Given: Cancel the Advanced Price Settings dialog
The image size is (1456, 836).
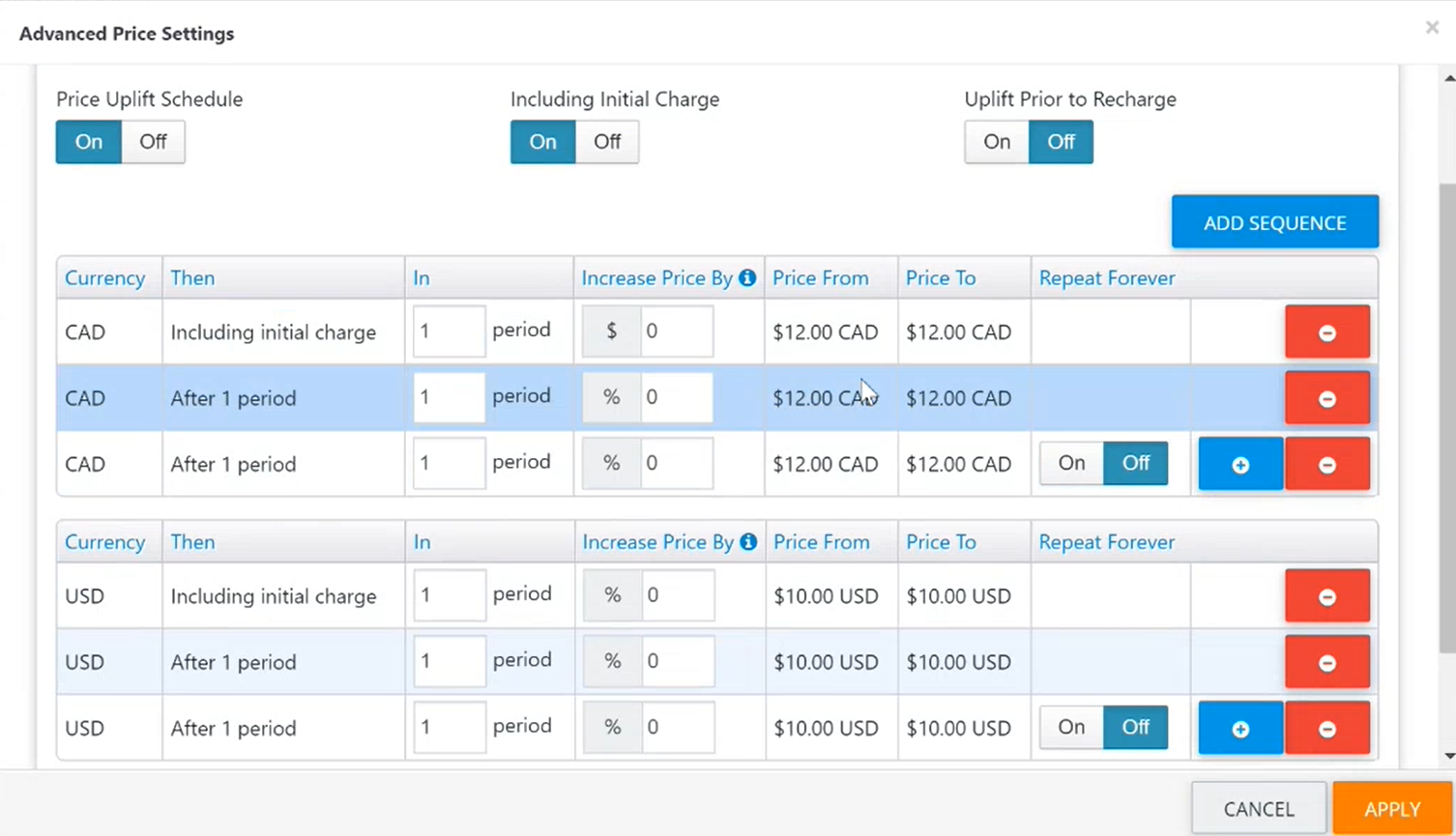Looking at the screenshot, I should (x=1259, y=809).
